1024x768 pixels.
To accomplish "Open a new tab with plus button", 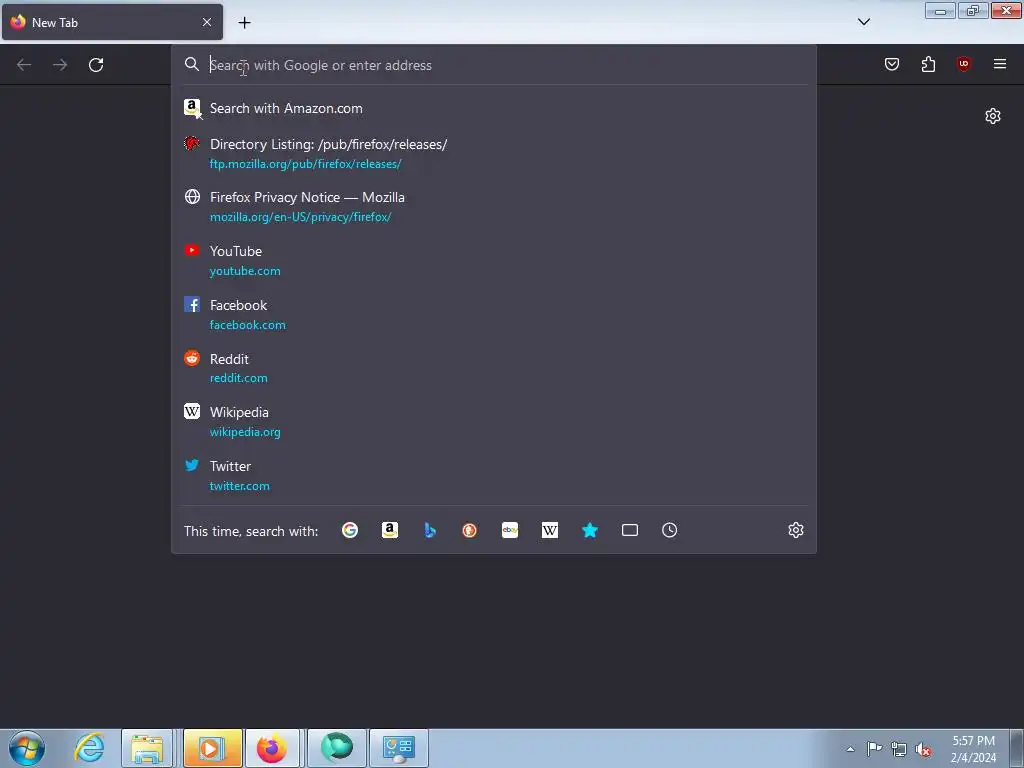I will tap(244, 23).
